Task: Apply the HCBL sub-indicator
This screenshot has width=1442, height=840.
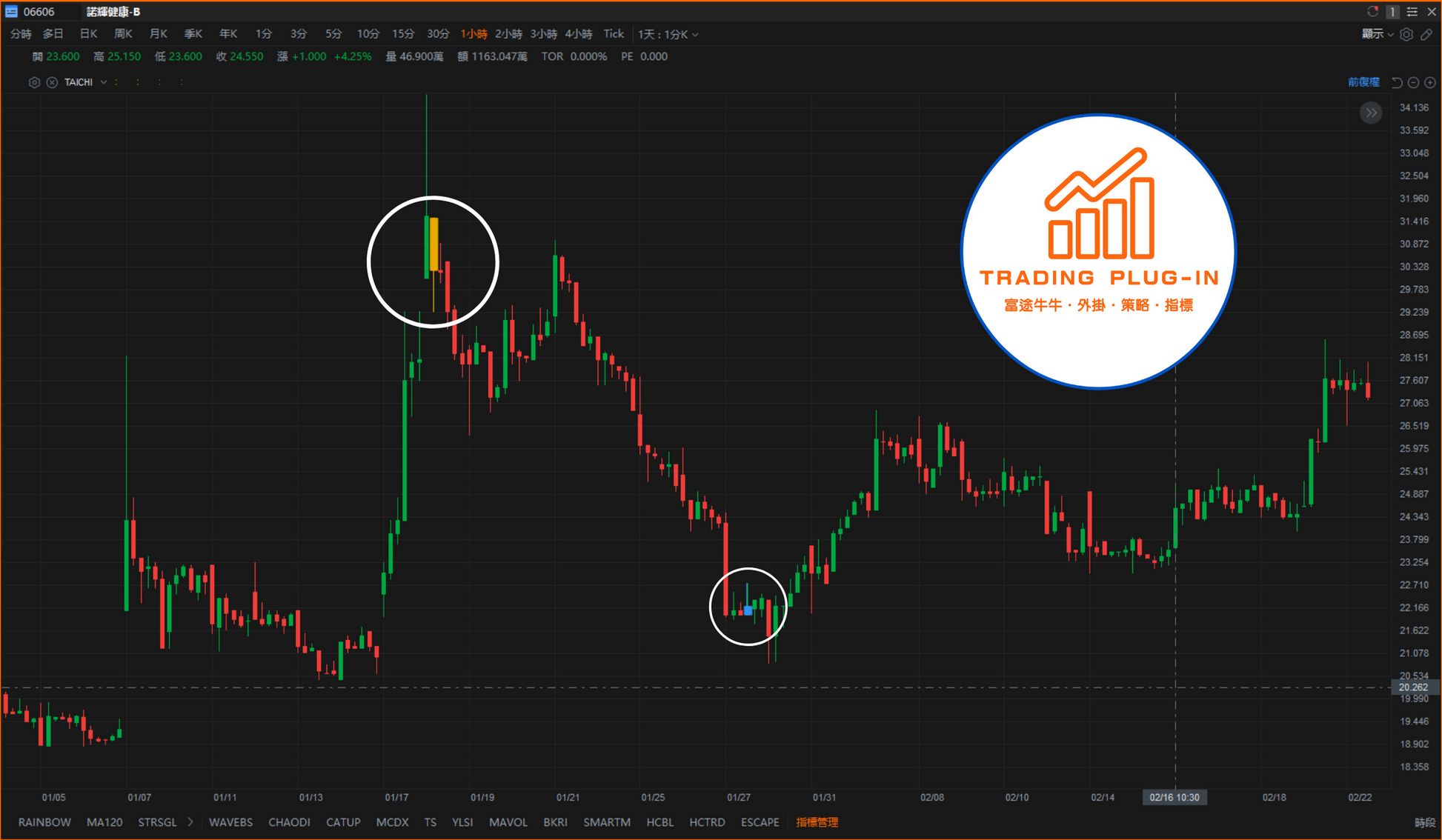Action: (x=659, y=822)
